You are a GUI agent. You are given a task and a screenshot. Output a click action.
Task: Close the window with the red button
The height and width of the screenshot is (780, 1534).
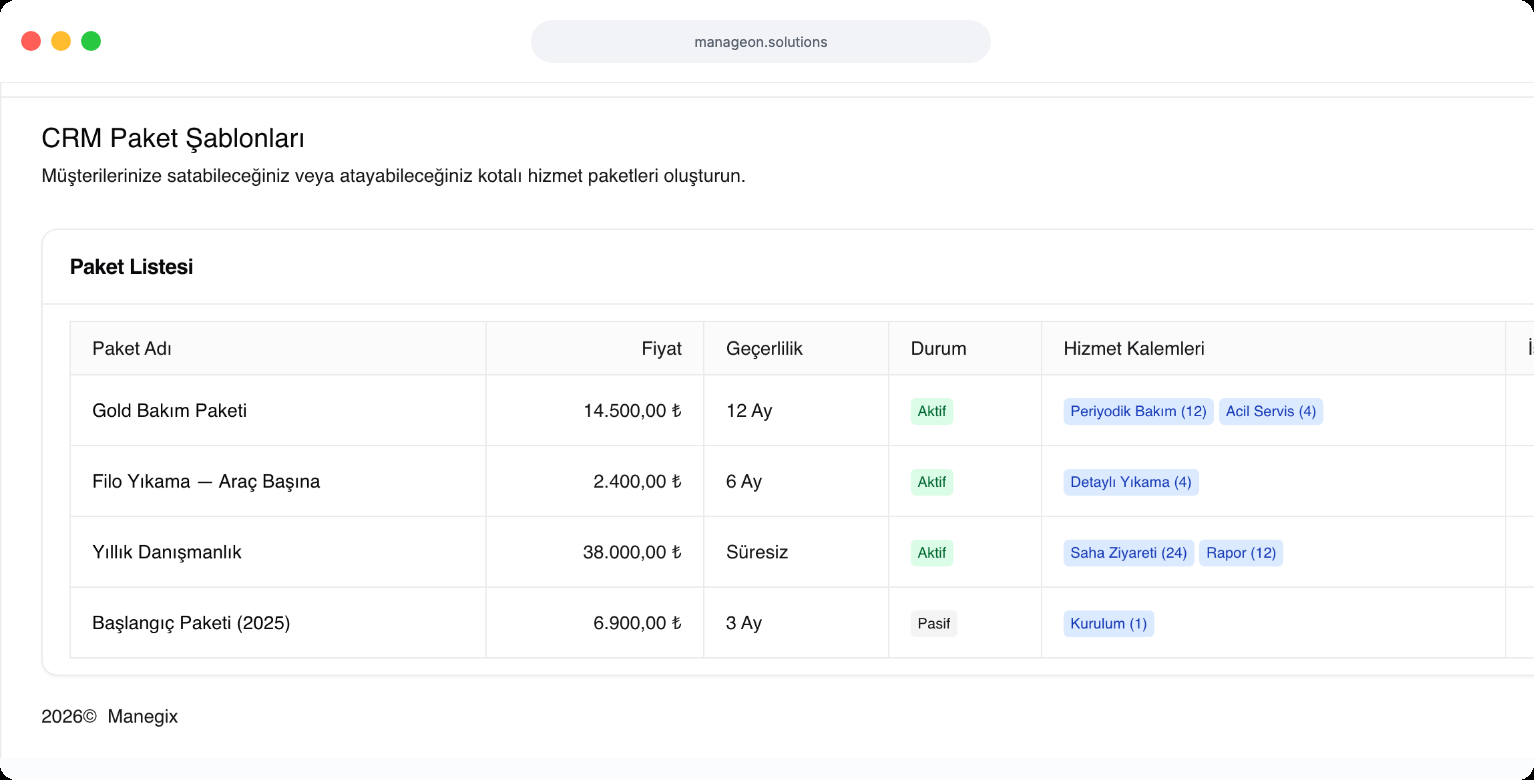pos(31,41)
